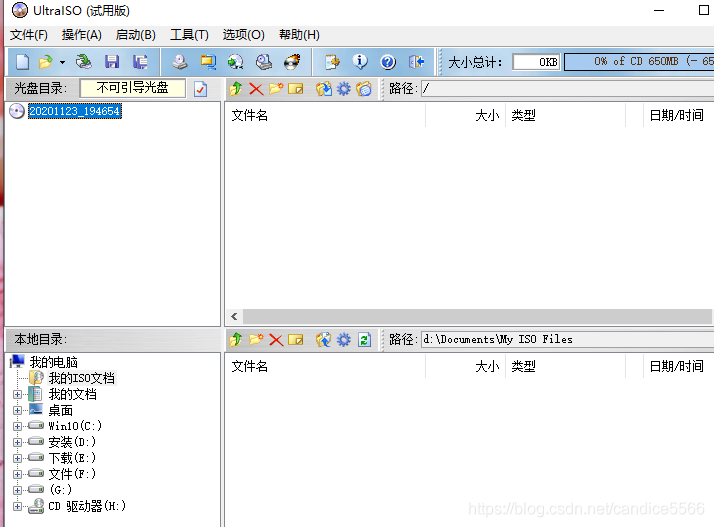Click Up-folder arrow icon in local toolbar
The height and width of the screenshot is (527, 714).
click(x=236, y=340)
